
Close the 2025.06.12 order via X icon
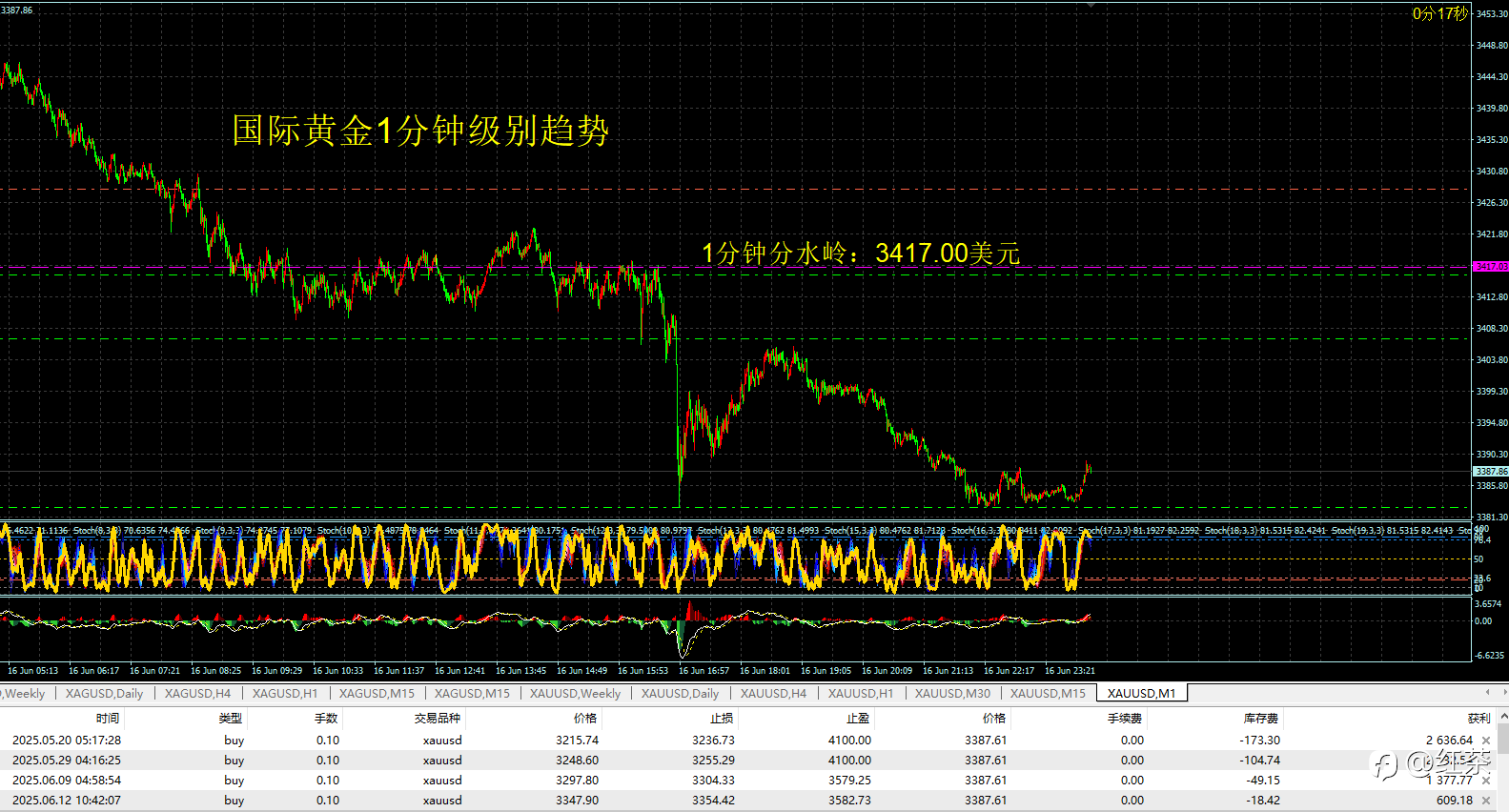[1486, 801]
